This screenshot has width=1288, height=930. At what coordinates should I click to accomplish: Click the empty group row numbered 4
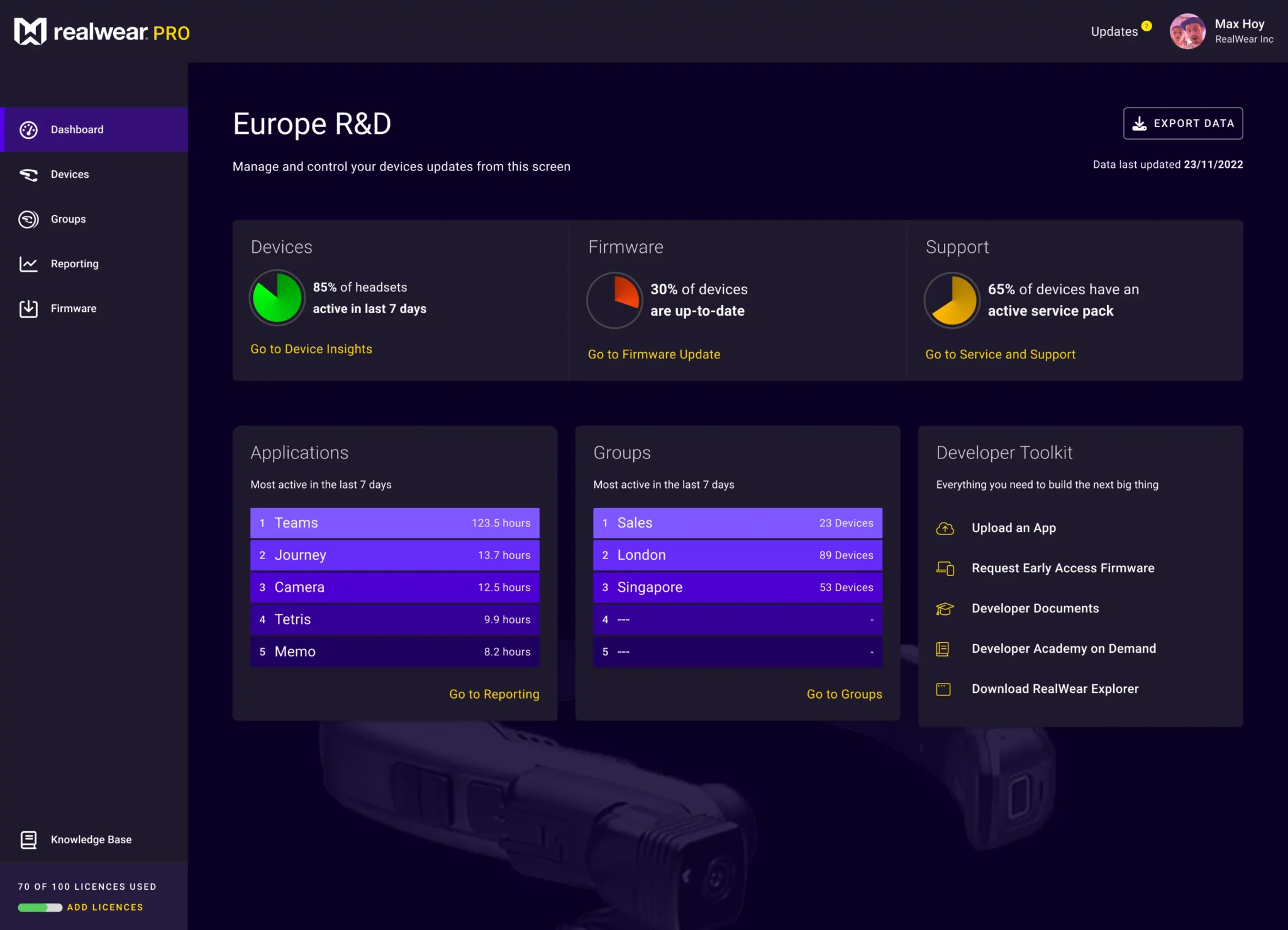738,619
